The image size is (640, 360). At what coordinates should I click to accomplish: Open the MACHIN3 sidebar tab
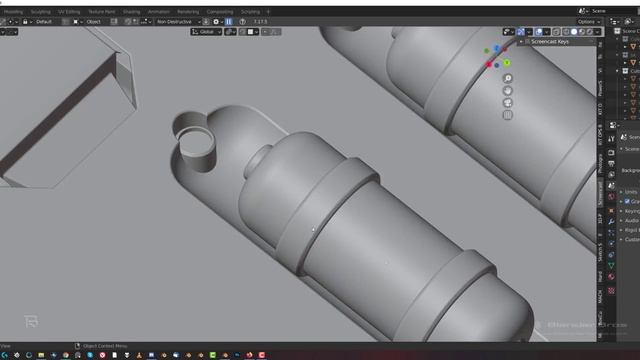[x=600, y=296]
